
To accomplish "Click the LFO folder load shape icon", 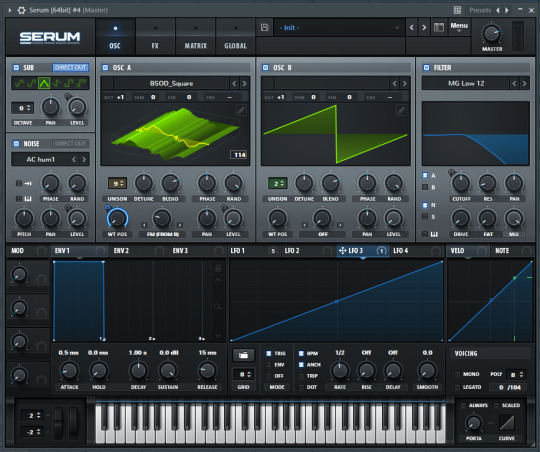I will point(243,355).
